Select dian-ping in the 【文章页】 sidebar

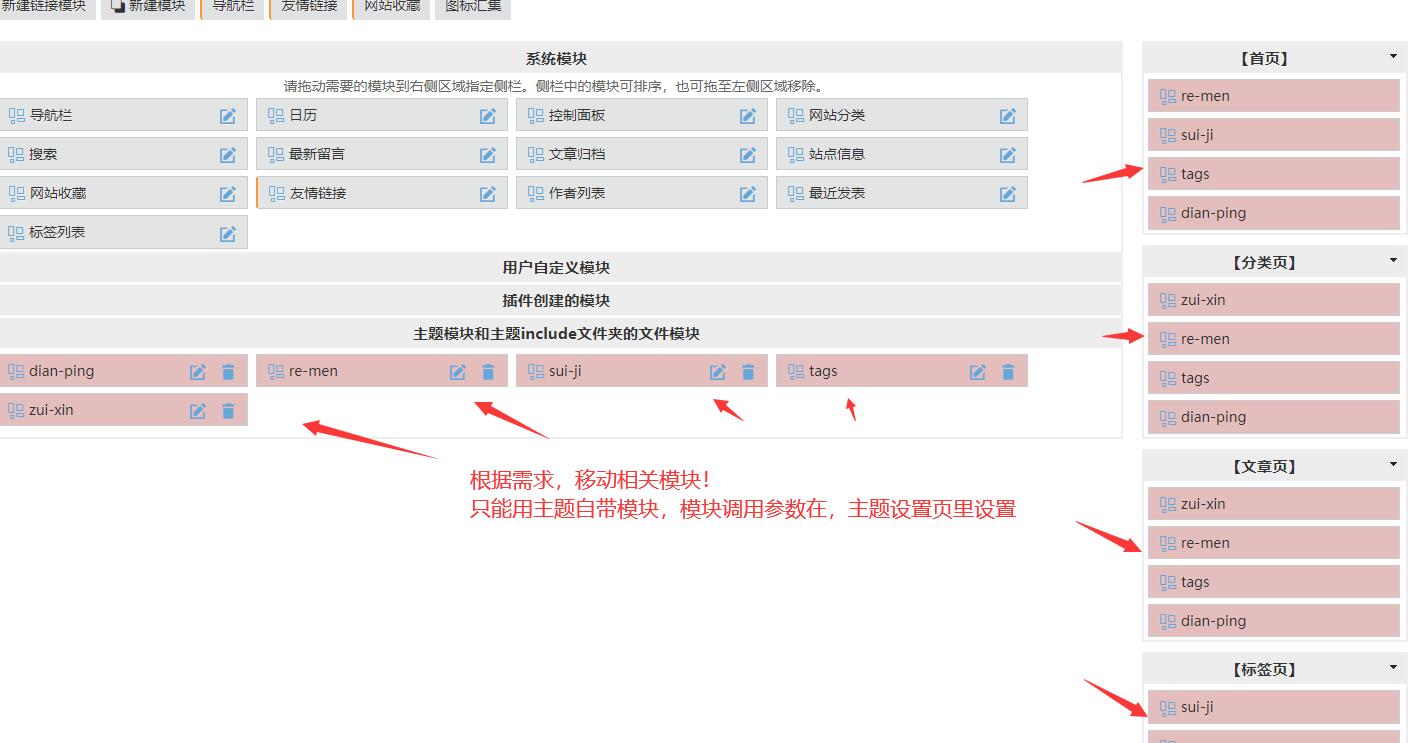(1274, 621)
